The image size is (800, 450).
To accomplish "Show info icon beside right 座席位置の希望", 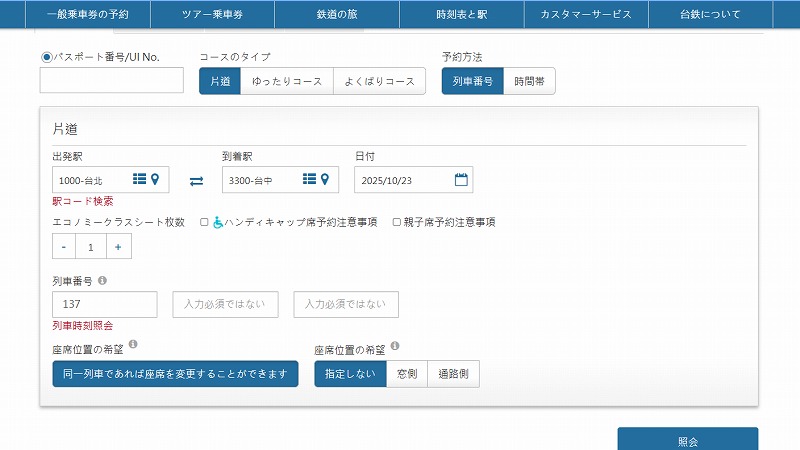I will 395,346.
